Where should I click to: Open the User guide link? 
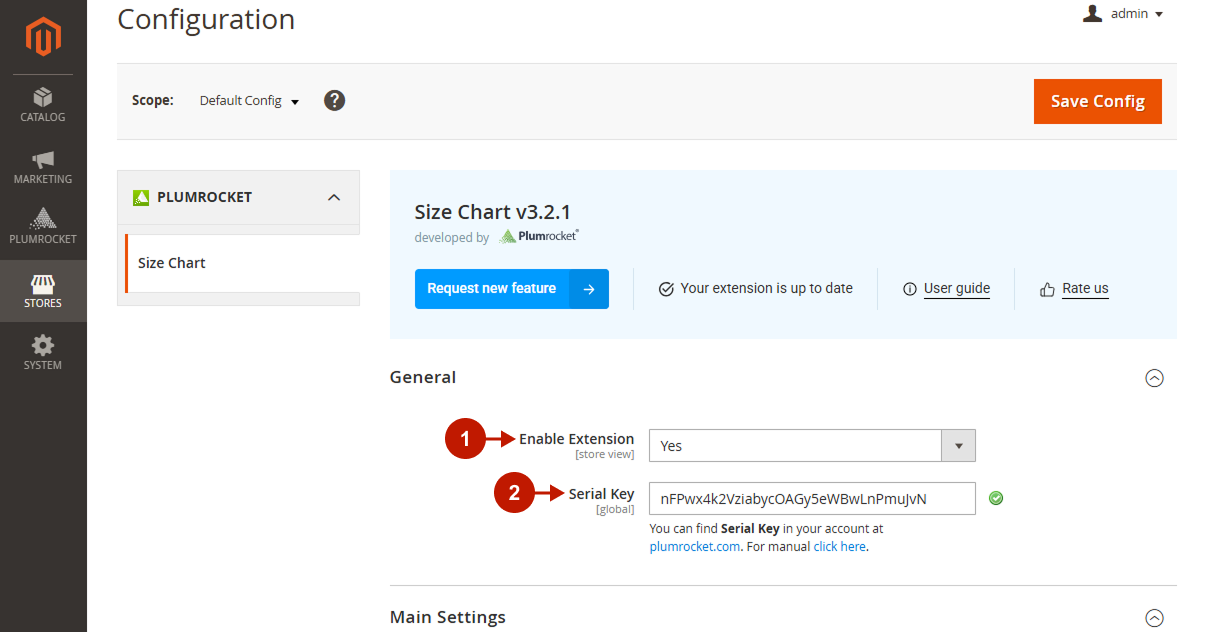click(957, 288)
